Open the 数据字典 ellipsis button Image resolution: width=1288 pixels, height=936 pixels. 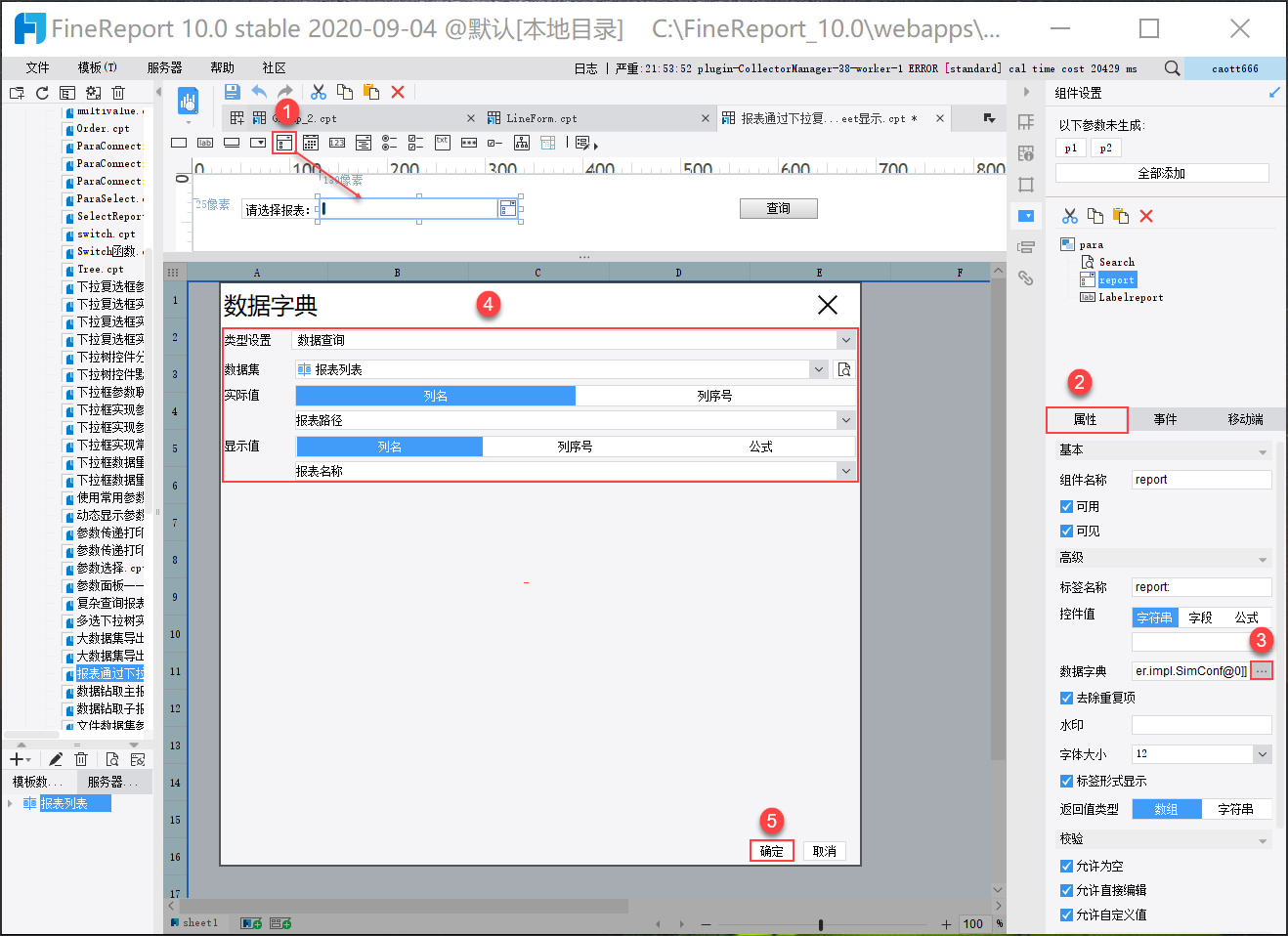click(x=1262, y=671)
